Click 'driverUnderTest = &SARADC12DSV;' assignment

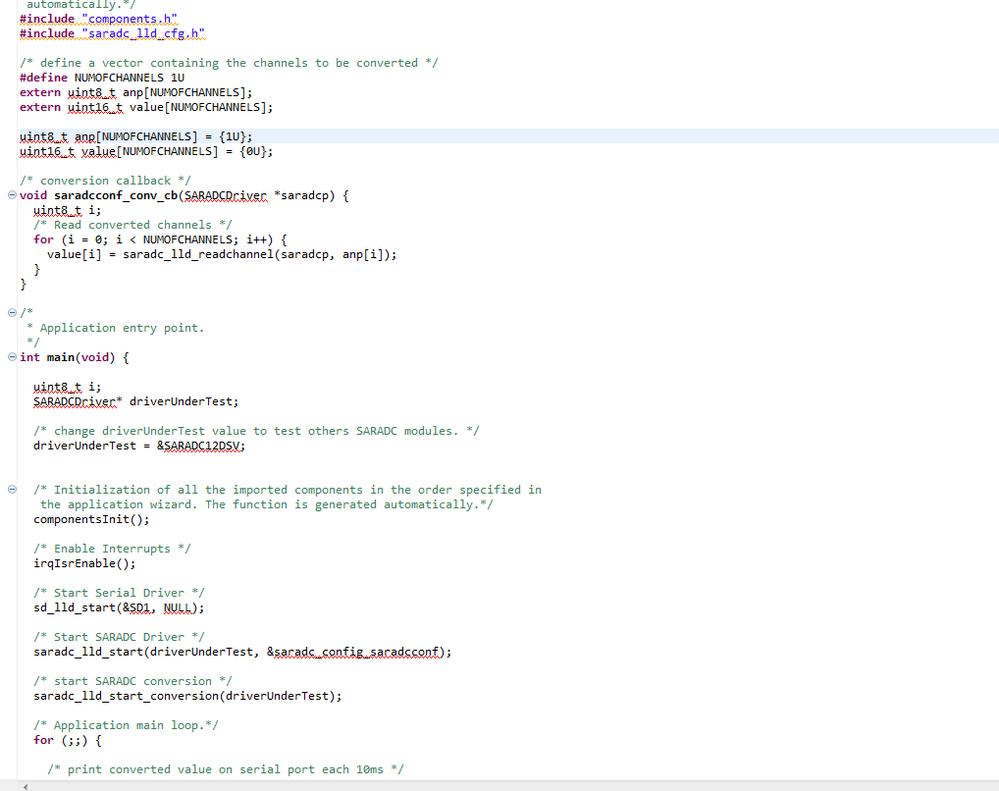point(140,445)
